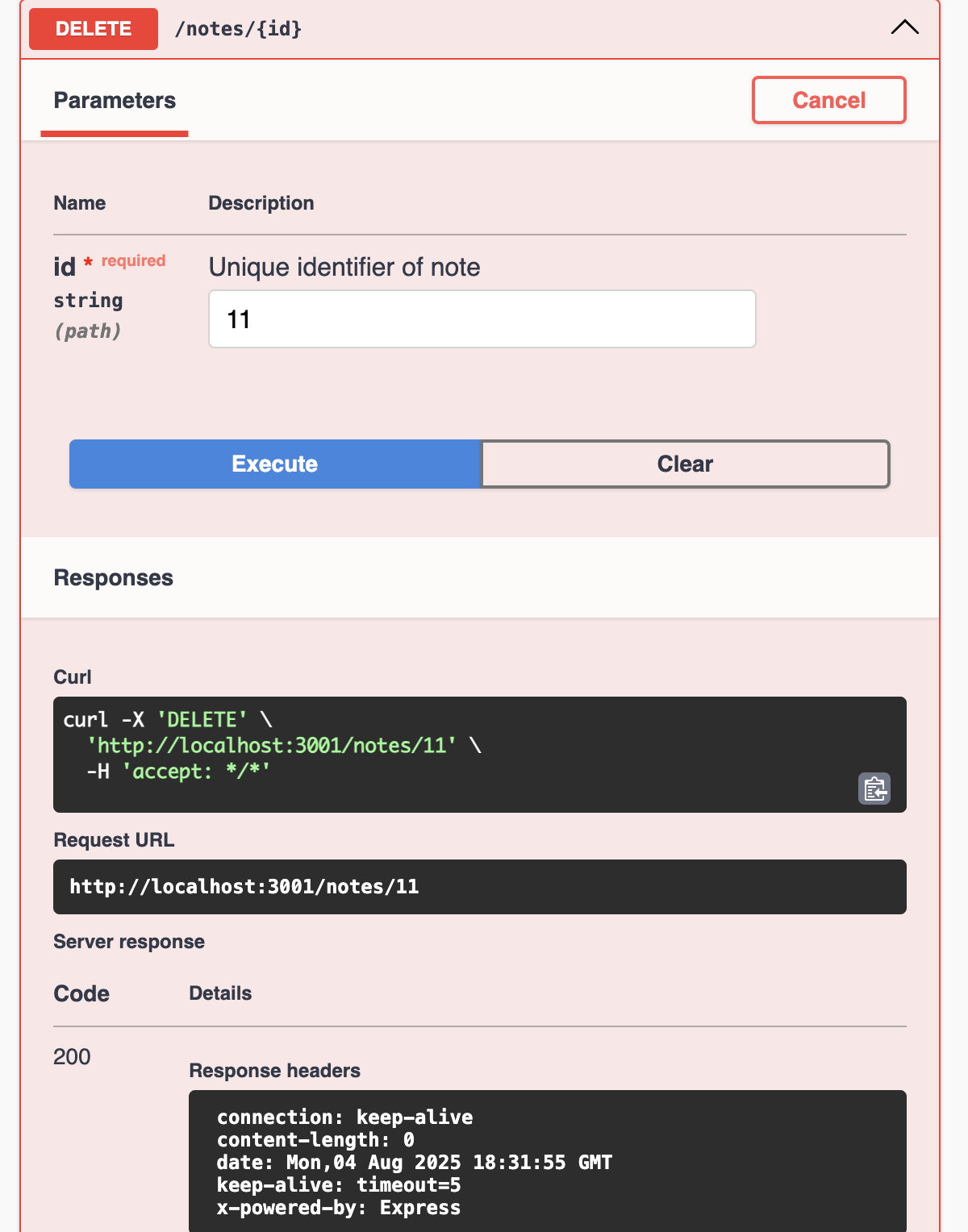Collapse the DELETE /notes/{id} operation
This screenshot has height=1232, width=968.
pos(904,28)
